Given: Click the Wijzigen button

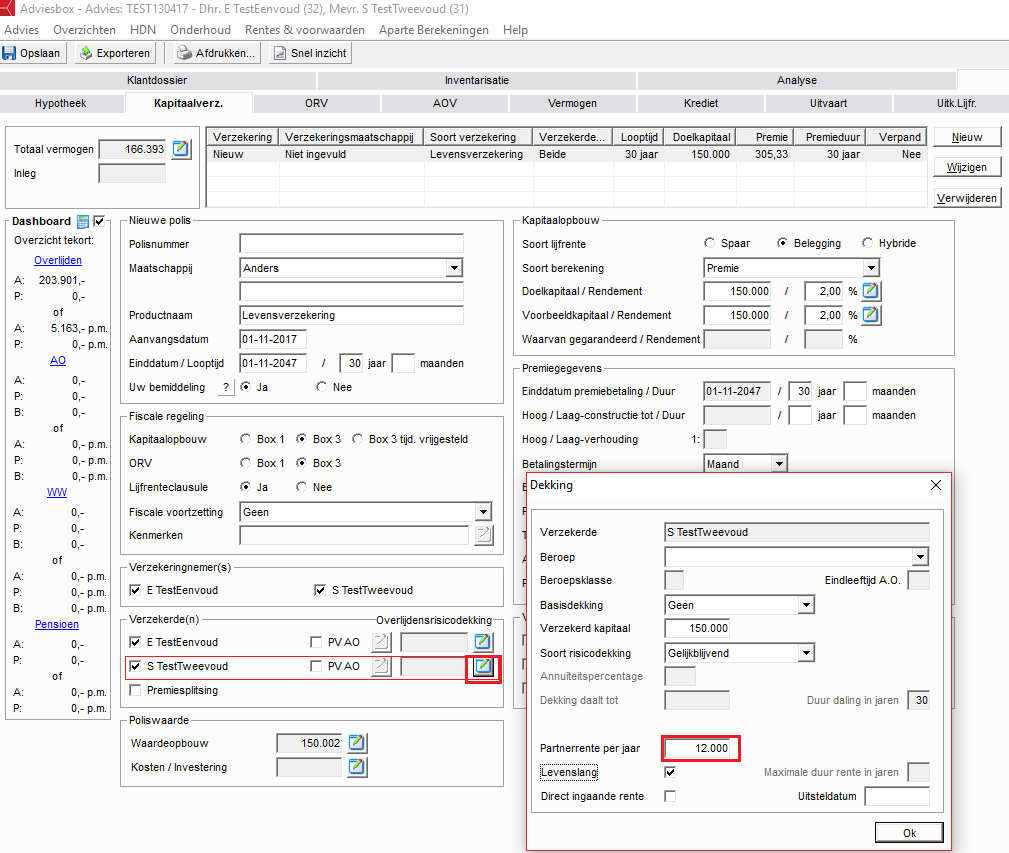Looking at the screenshot, I should click(967, 167).
